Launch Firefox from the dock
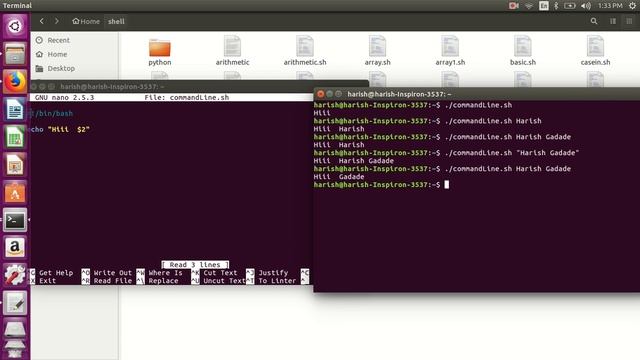The width and height of the screenshot is (640, 360). click(15, 82)
